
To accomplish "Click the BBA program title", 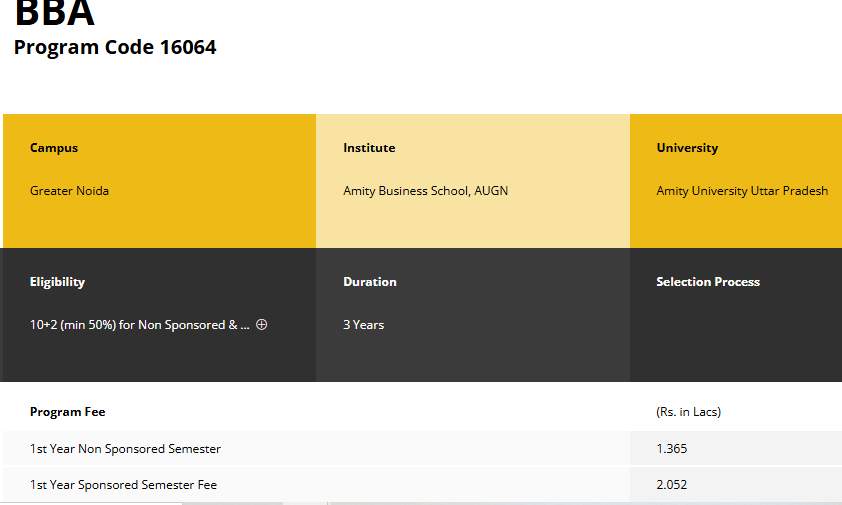I will coord(54,13).
